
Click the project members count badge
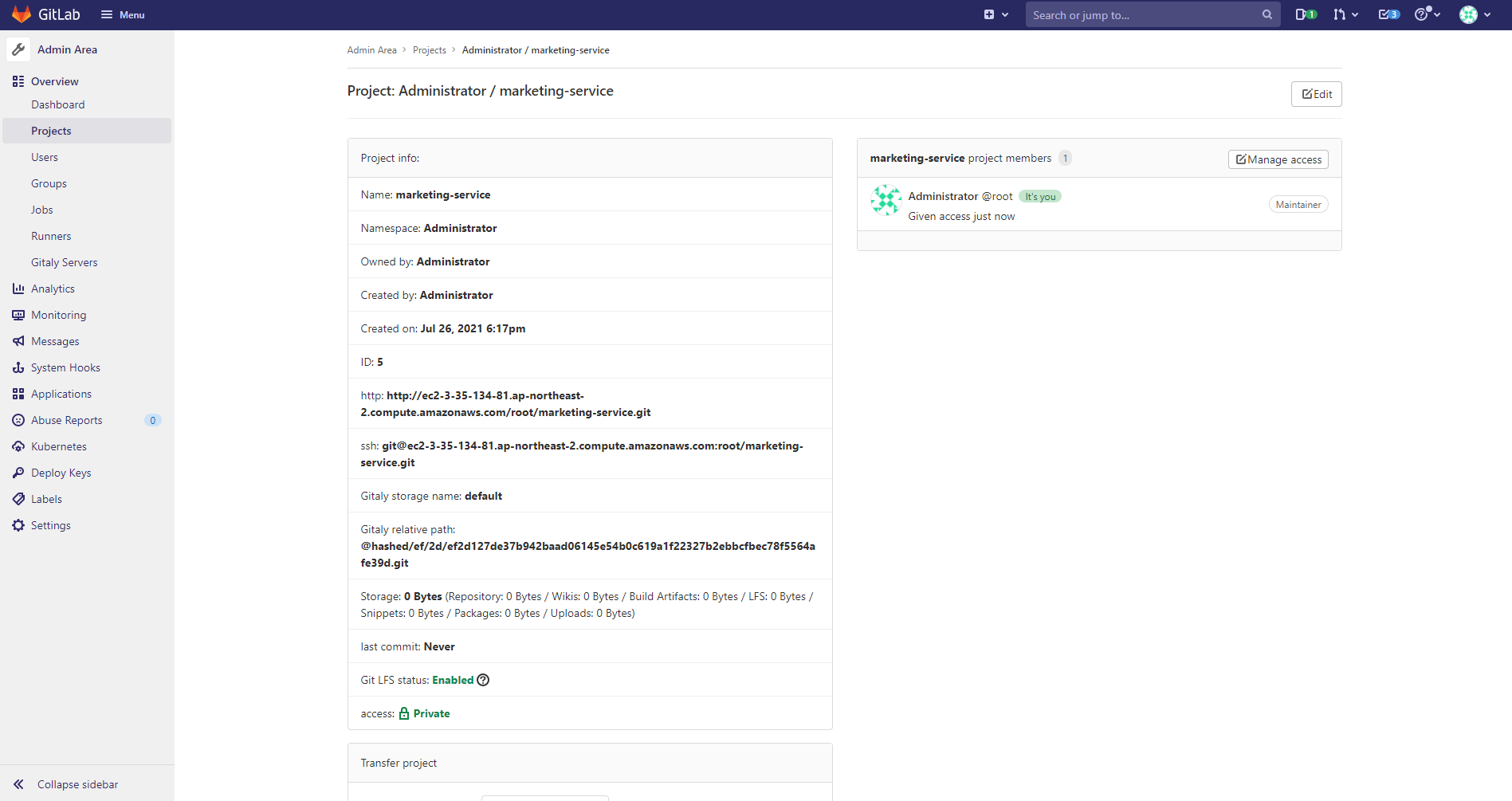click(1065, 158)
